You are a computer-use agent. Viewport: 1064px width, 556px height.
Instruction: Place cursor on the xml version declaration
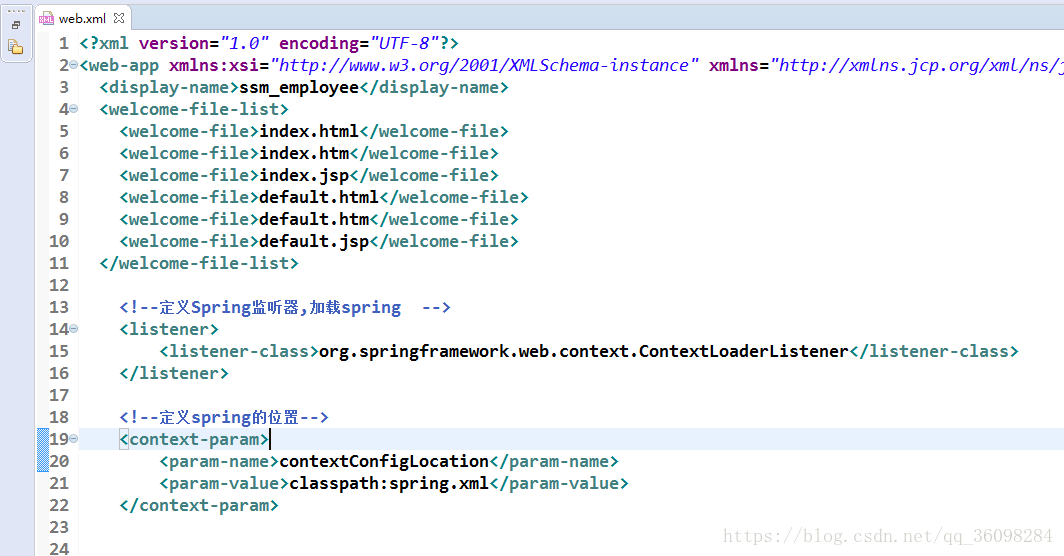point(269,43)
